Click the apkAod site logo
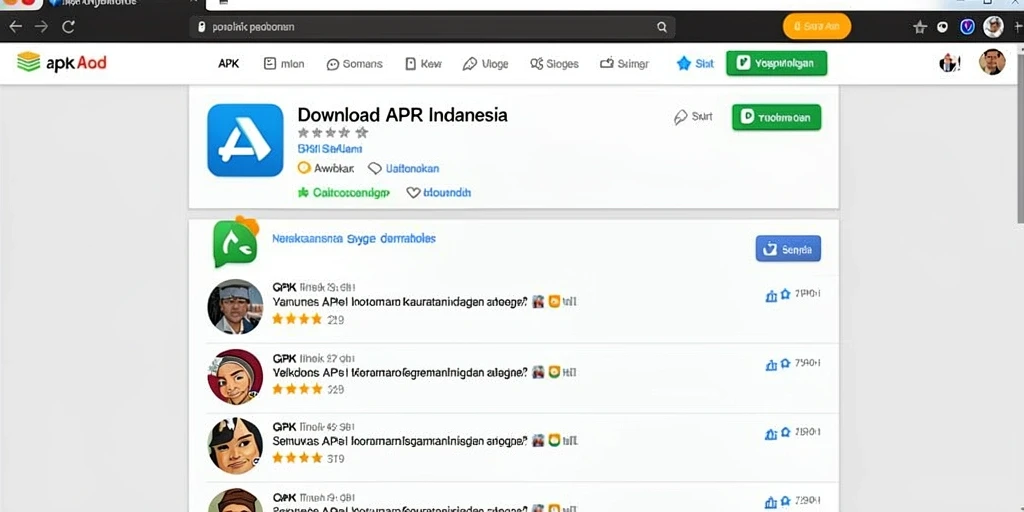 61,63
